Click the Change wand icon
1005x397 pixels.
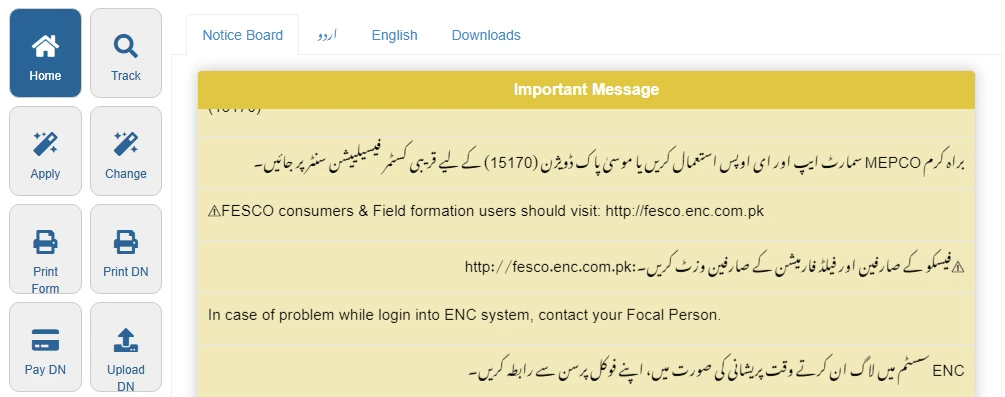[x=126, y=144]
